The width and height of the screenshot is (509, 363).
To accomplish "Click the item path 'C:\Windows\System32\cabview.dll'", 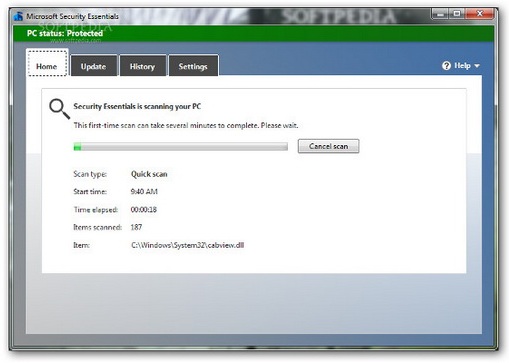I will coord(187,245).
